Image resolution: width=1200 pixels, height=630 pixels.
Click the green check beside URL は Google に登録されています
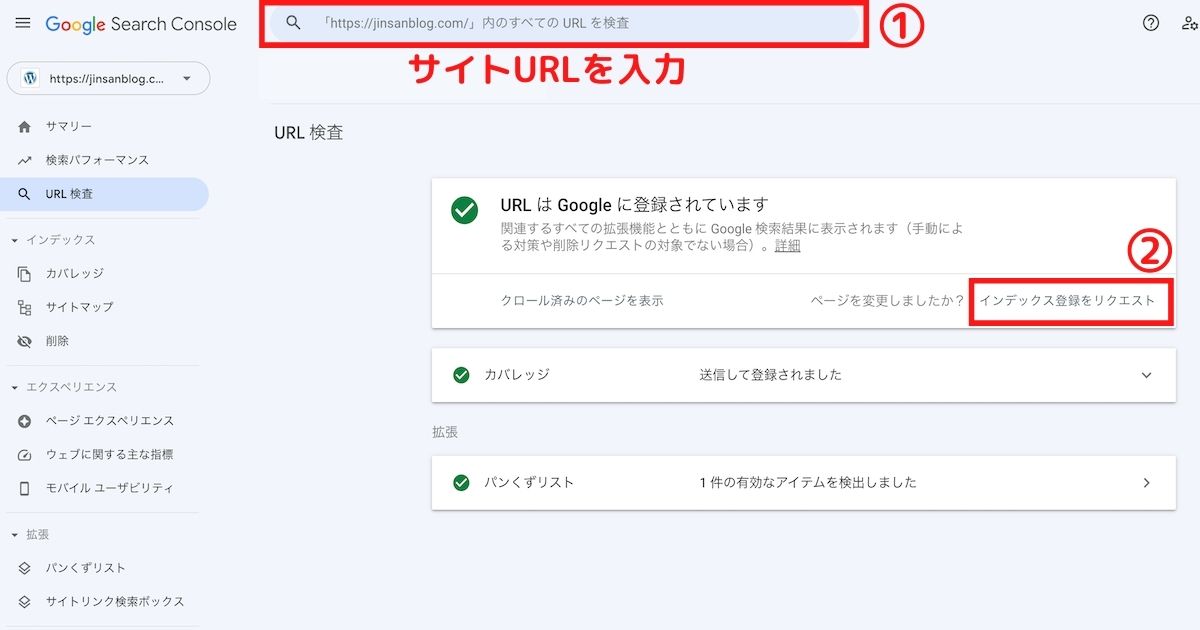[x=464, y=210]
